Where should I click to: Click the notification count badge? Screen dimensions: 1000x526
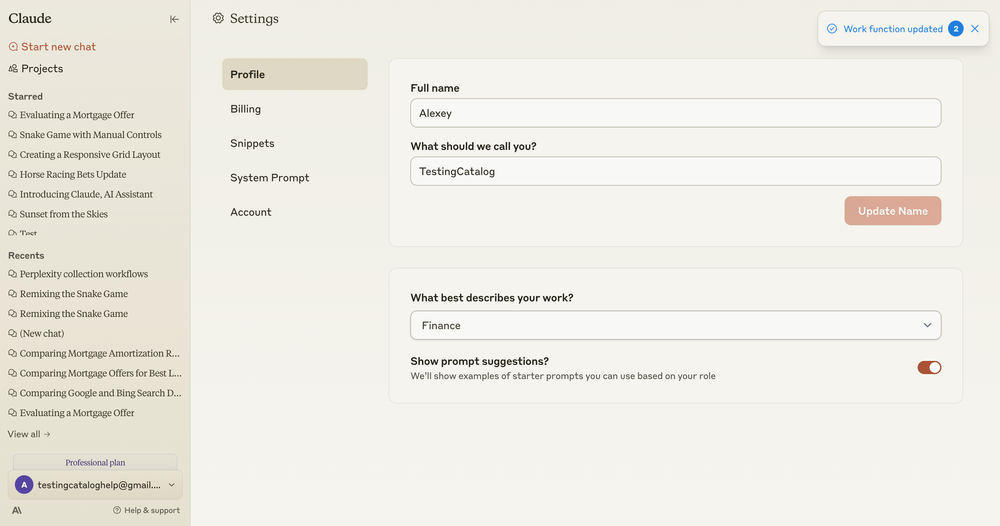point(956,29)
